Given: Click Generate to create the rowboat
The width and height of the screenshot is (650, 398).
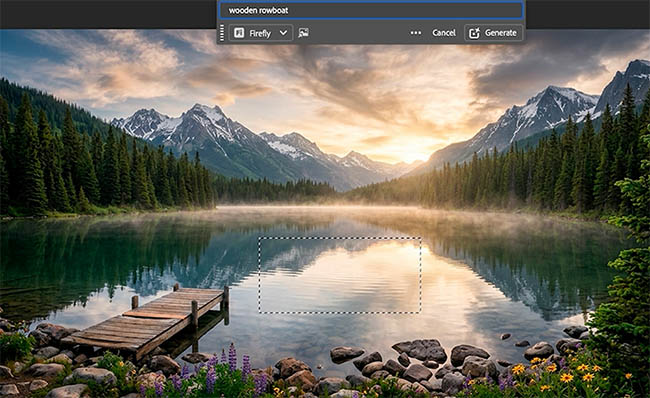Looking at the screenshot, I should tap(493, 33).
